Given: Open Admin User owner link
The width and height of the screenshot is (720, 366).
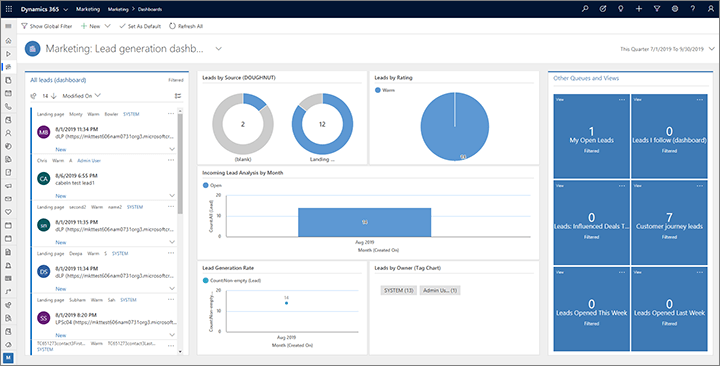Looking at the screenshot, I should pyautogui.click(x=89, y=161).
